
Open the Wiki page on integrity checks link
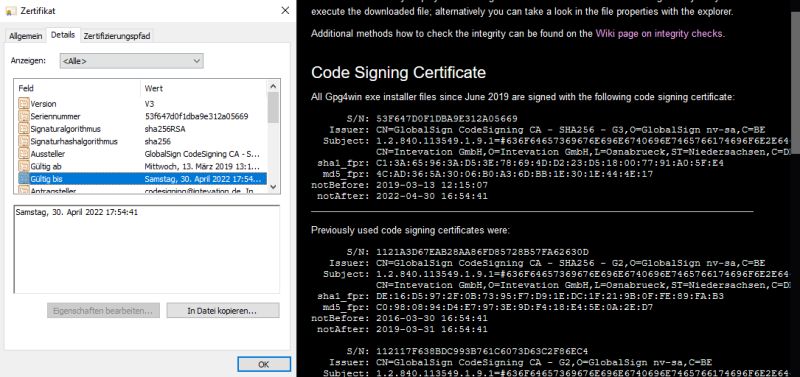[x=659, y=34]
